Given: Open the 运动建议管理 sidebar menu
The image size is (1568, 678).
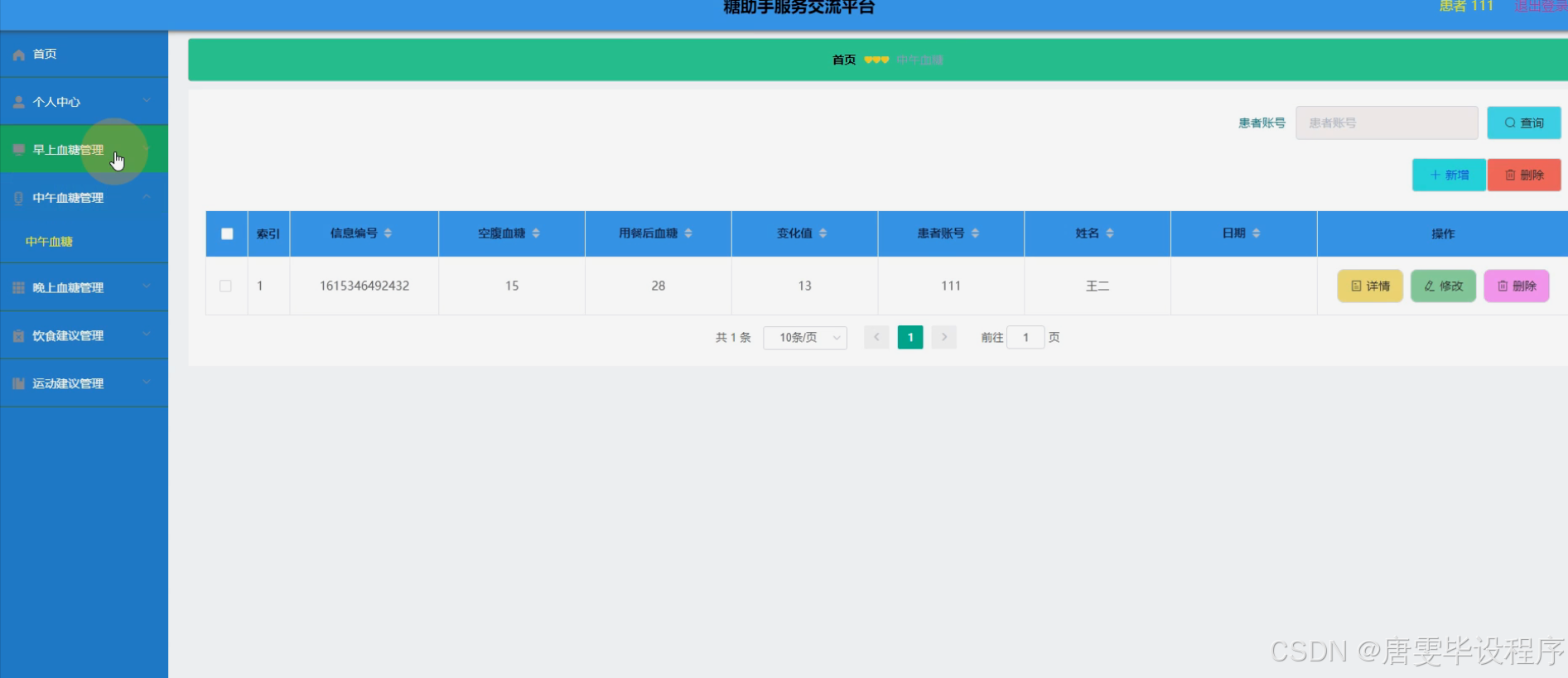Looking at the screenshot, I should 84,383.
